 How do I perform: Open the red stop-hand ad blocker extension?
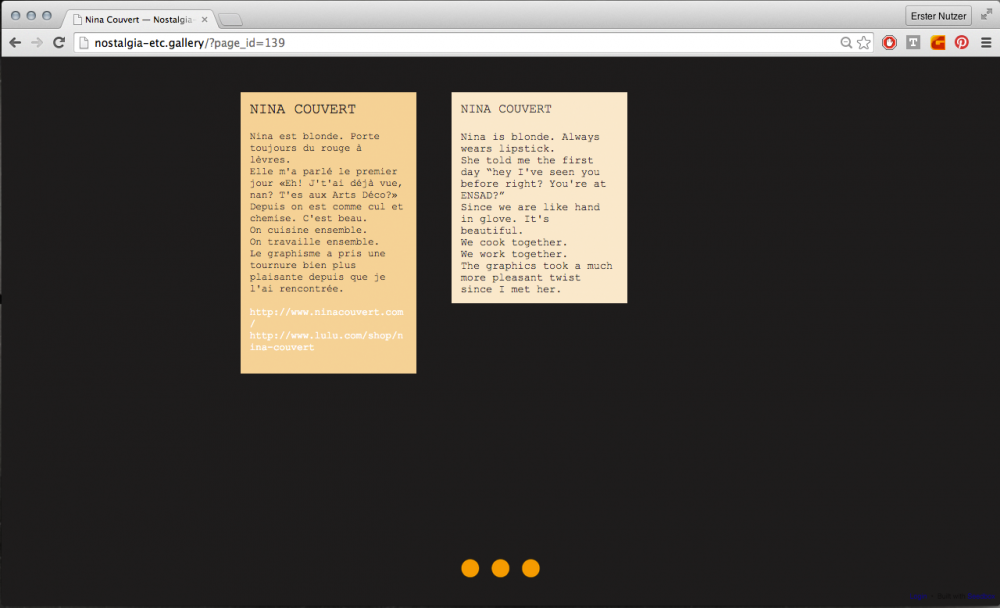point(889,42)
